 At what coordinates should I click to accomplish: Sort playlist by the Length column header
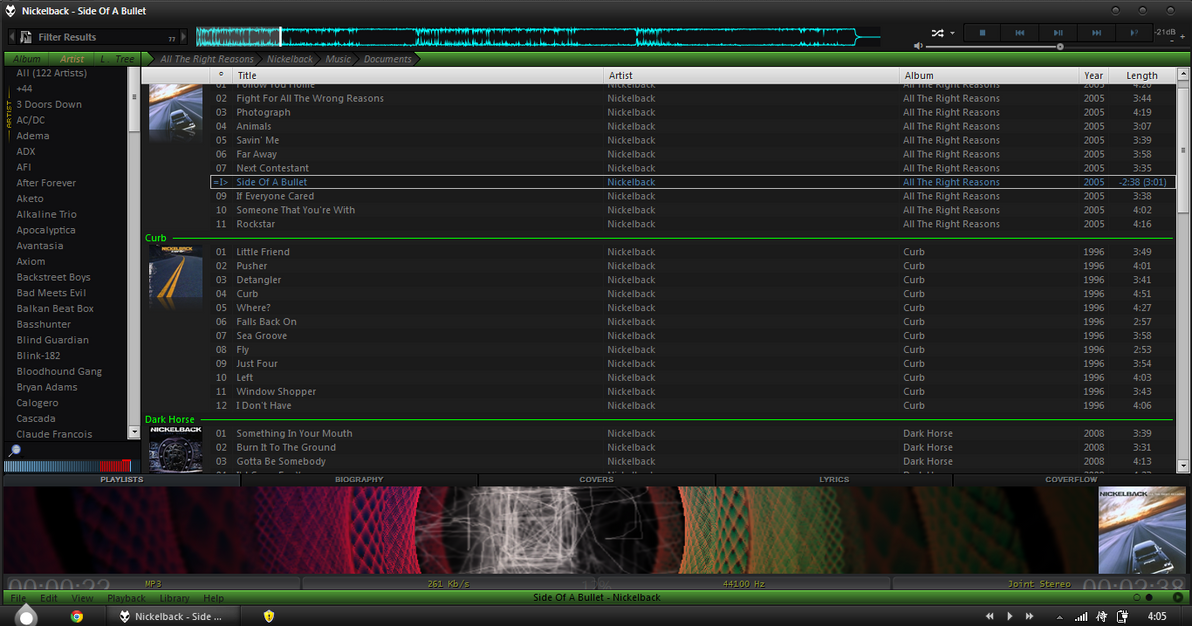1142,75
